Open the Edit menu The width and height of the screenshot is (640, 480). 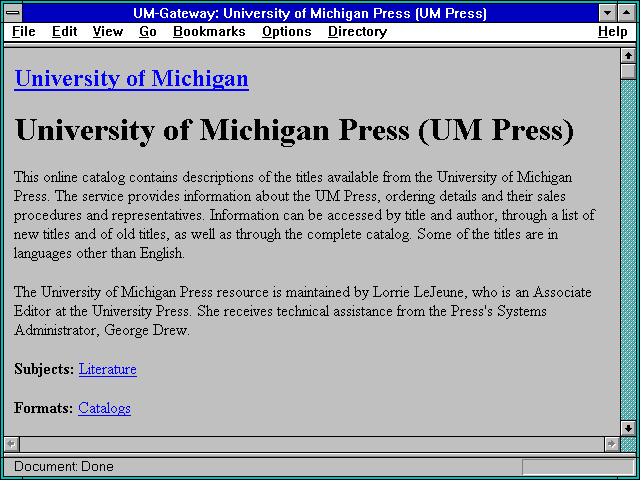tap(64, 32)
